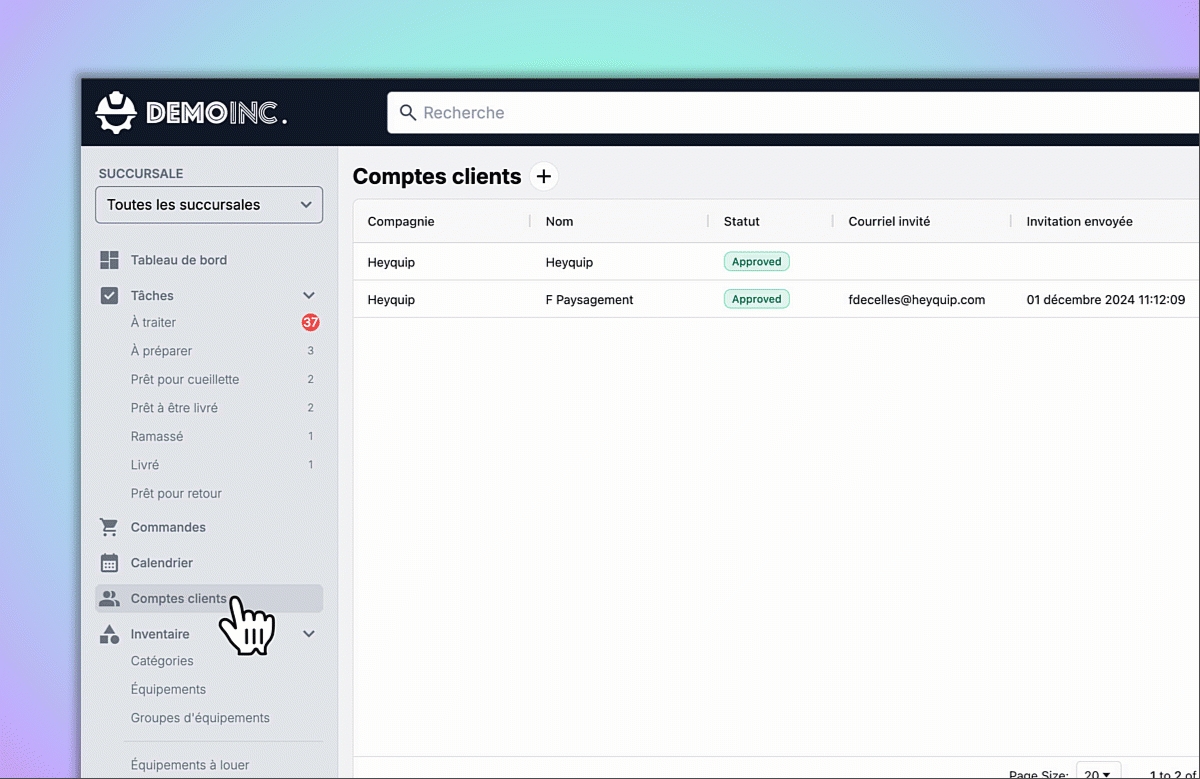Click the Inventaire shapes icon
Image resolution: width=1200 pixels, height=779 pixels.
(x=110, y=634)
